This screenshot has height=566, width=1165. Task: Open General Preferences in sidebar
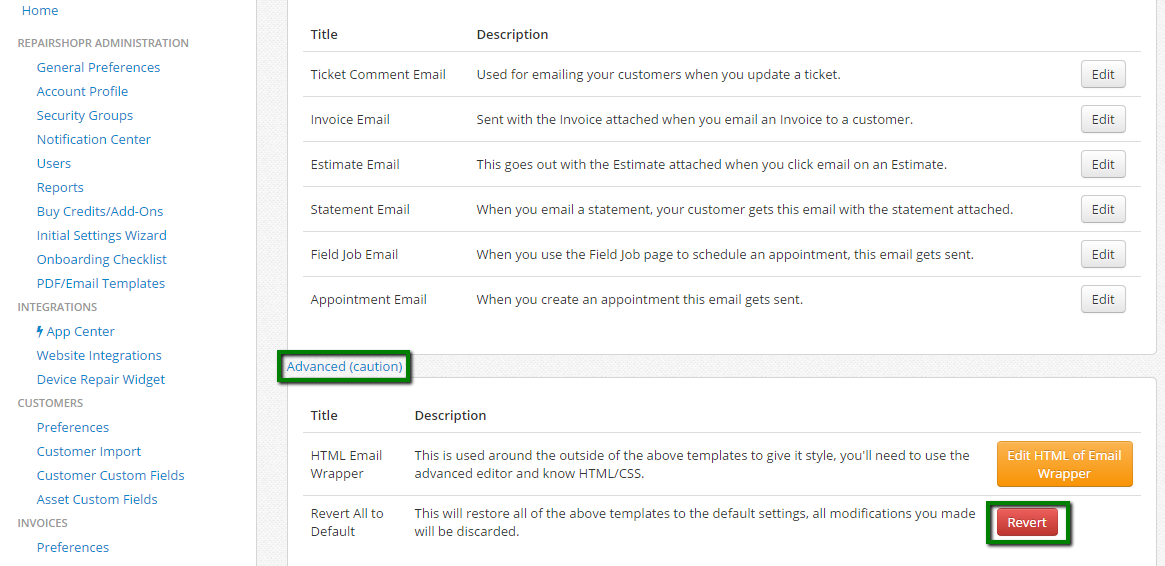pos(98,68)
